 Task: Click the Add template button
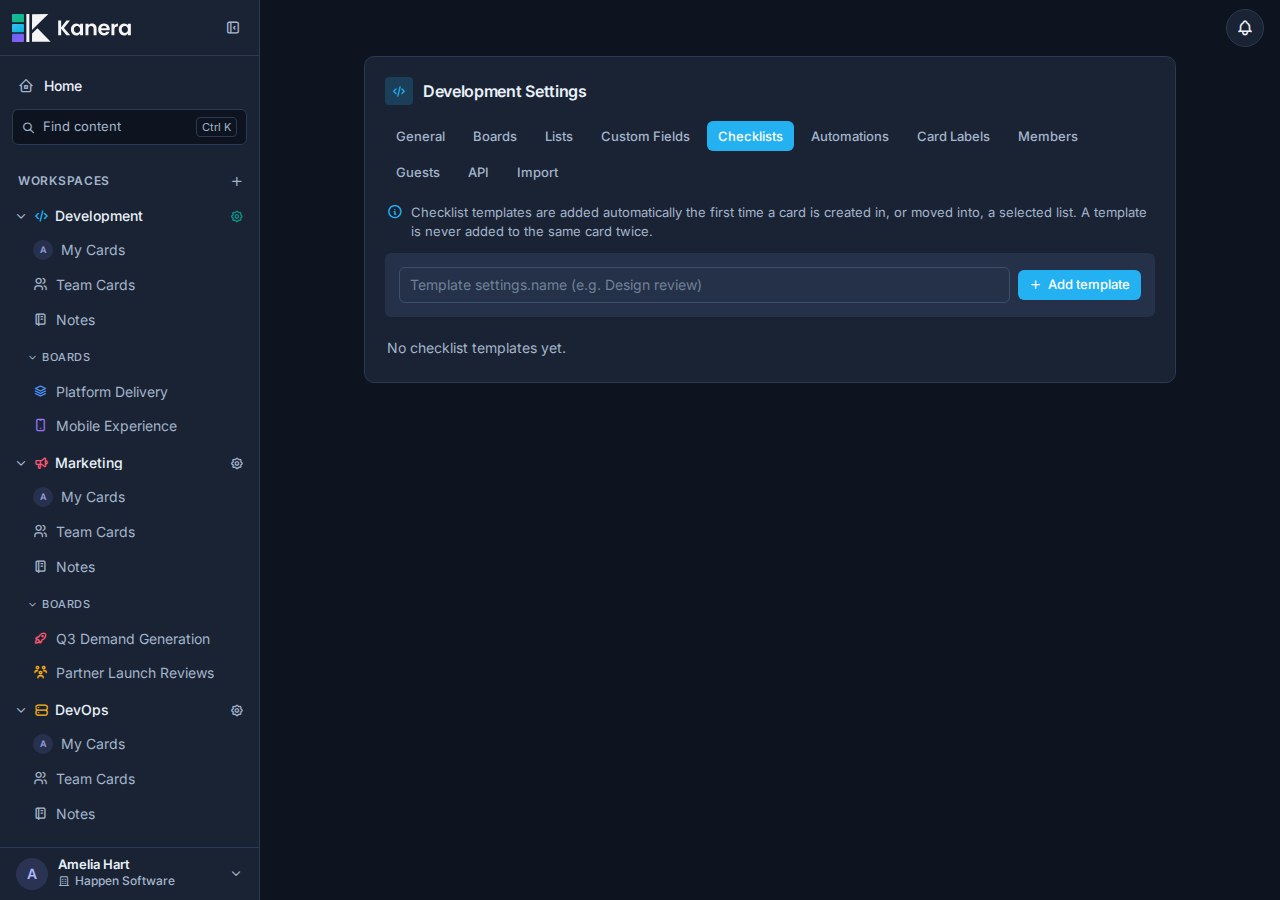click(x=1079, y=285)
